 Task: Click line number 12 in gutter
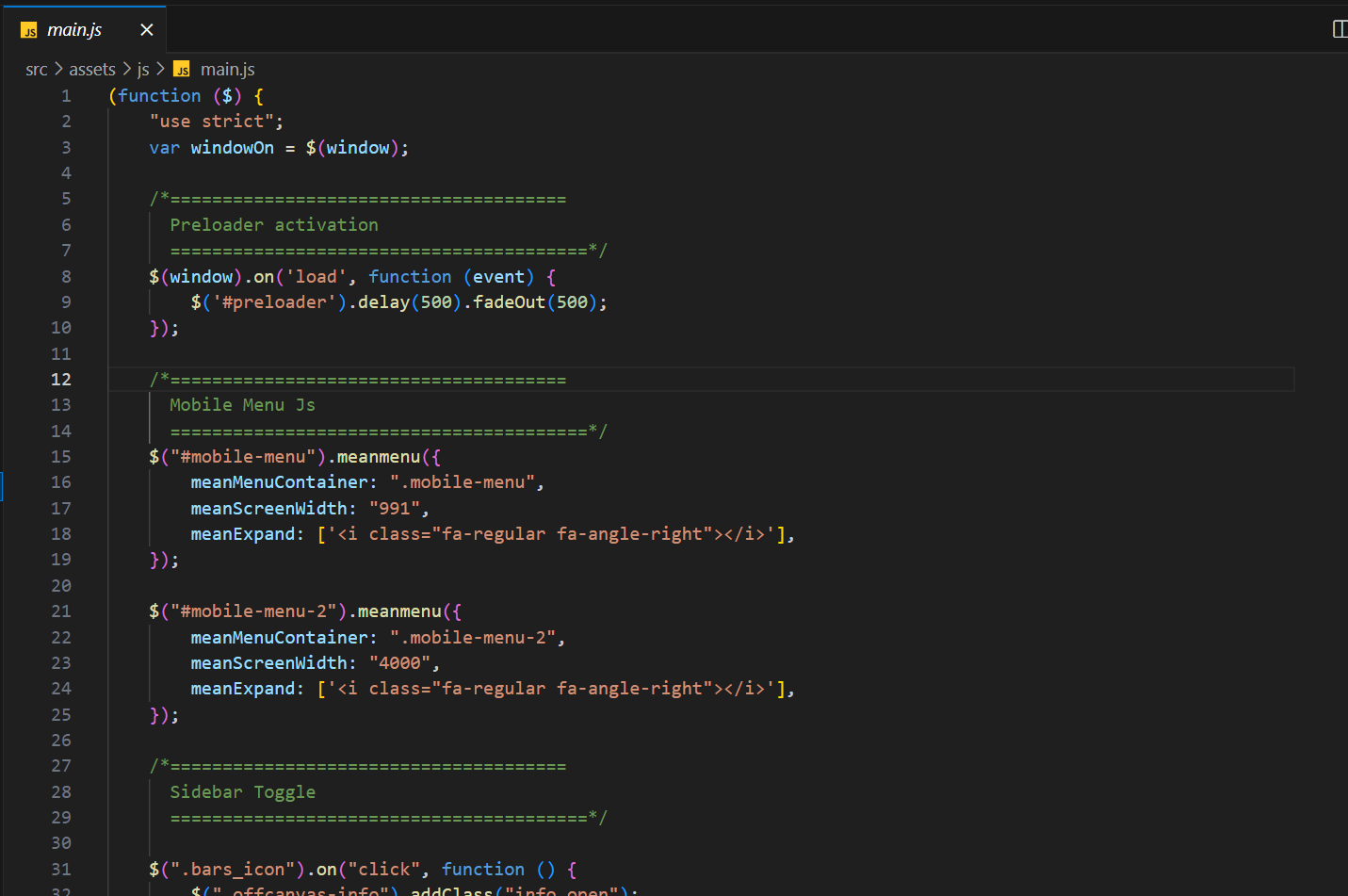click(x=60, y=380)
